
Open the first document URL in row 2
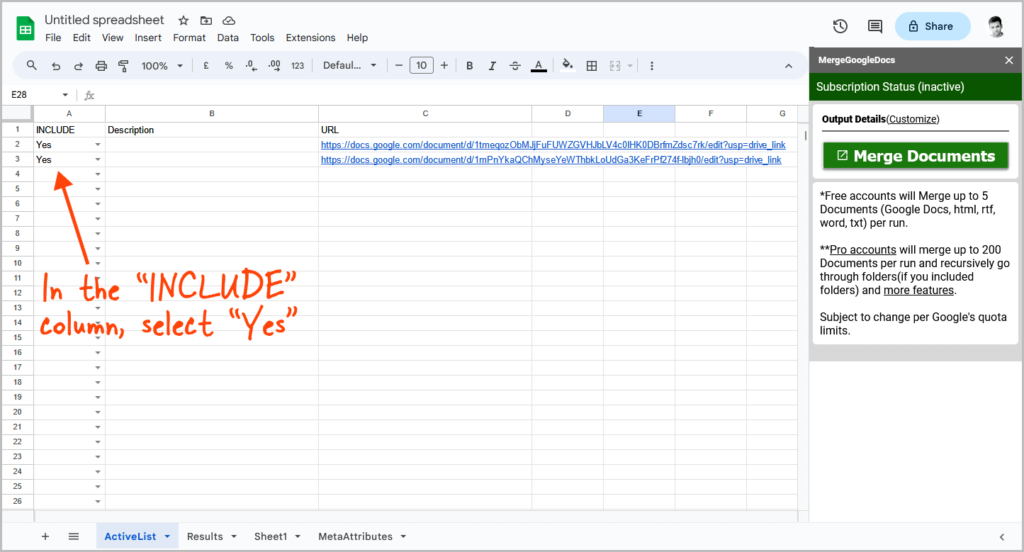(553, 145)
